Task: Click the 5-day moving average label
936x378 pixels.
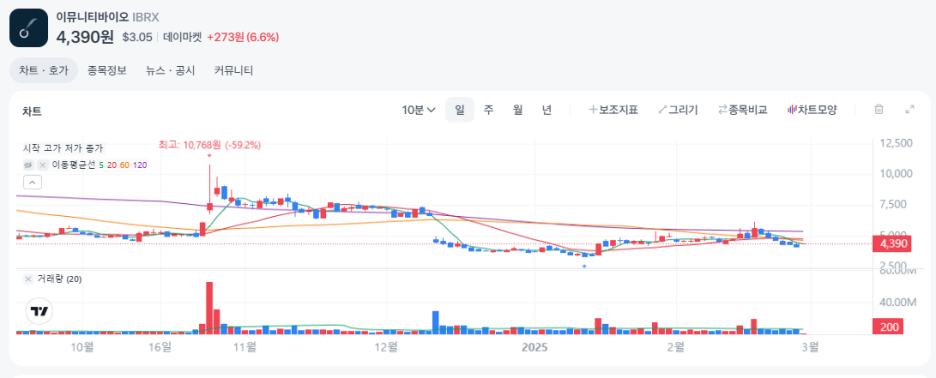Action: pos(101,165)
